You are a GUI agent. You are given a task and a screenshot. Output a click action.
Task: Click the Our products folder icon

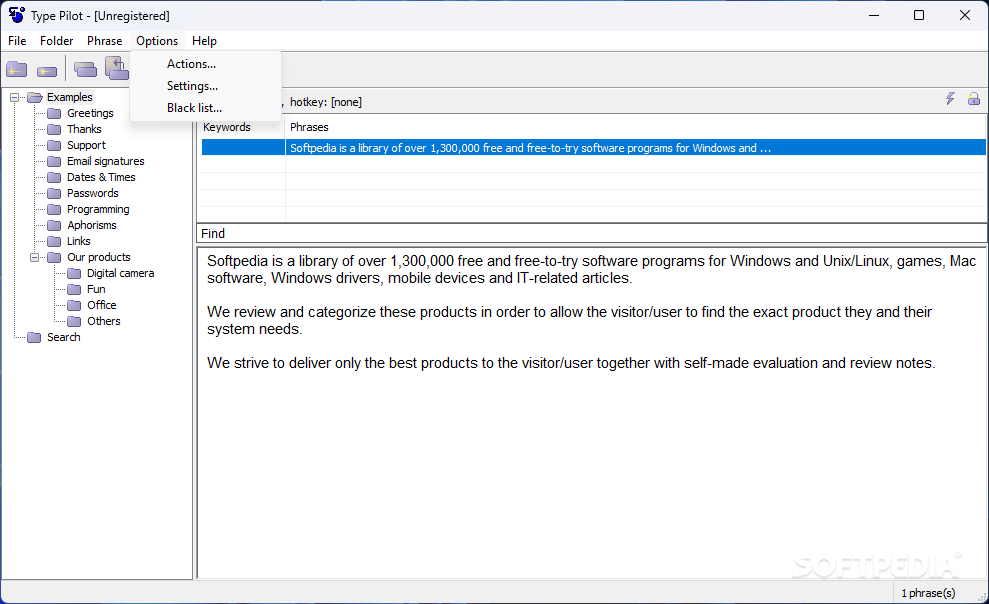pyautogui.click(x=55, y=257)
